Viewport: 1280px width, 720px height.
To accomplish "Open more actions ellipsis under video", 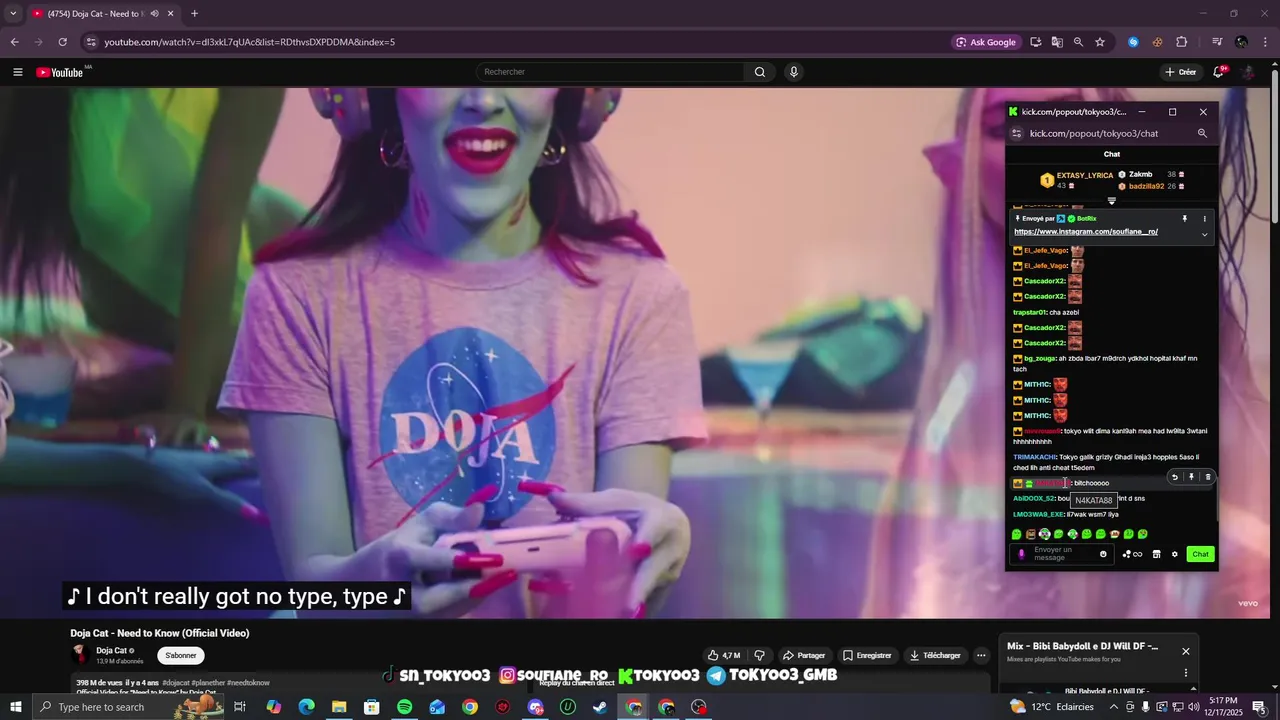I will [x=981, y=656].
